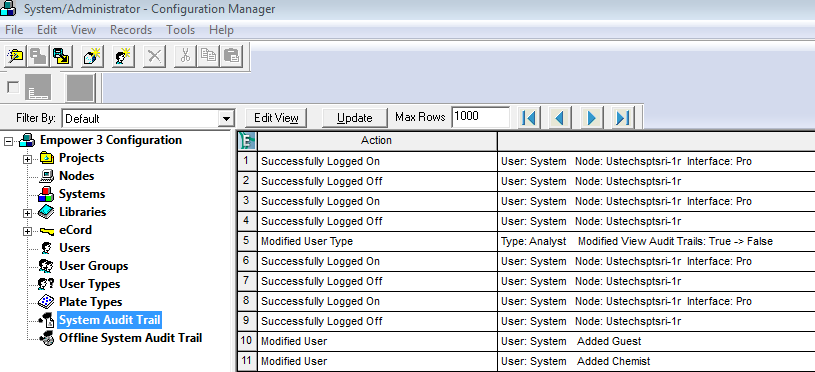Viewport: 815px width, 372px height.
Task: Select the Systems tree item
Action: (x=82, y=194)
